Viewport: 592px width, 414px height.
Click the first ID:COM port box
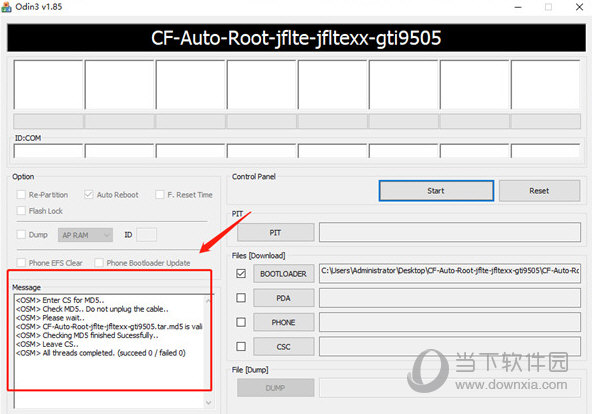(x=48, y=151)
